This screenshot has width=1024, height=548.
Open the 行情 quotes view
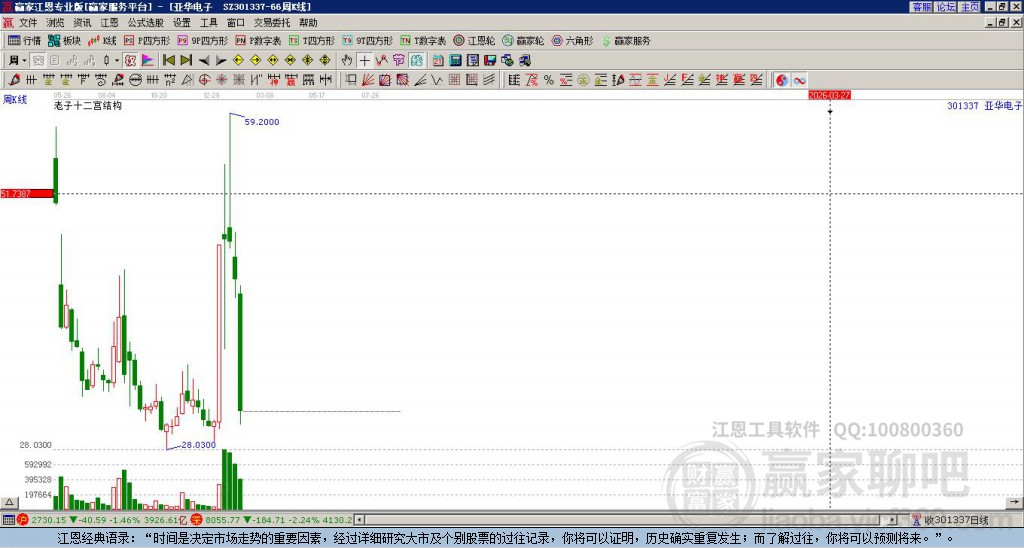[x=25, y=40]
